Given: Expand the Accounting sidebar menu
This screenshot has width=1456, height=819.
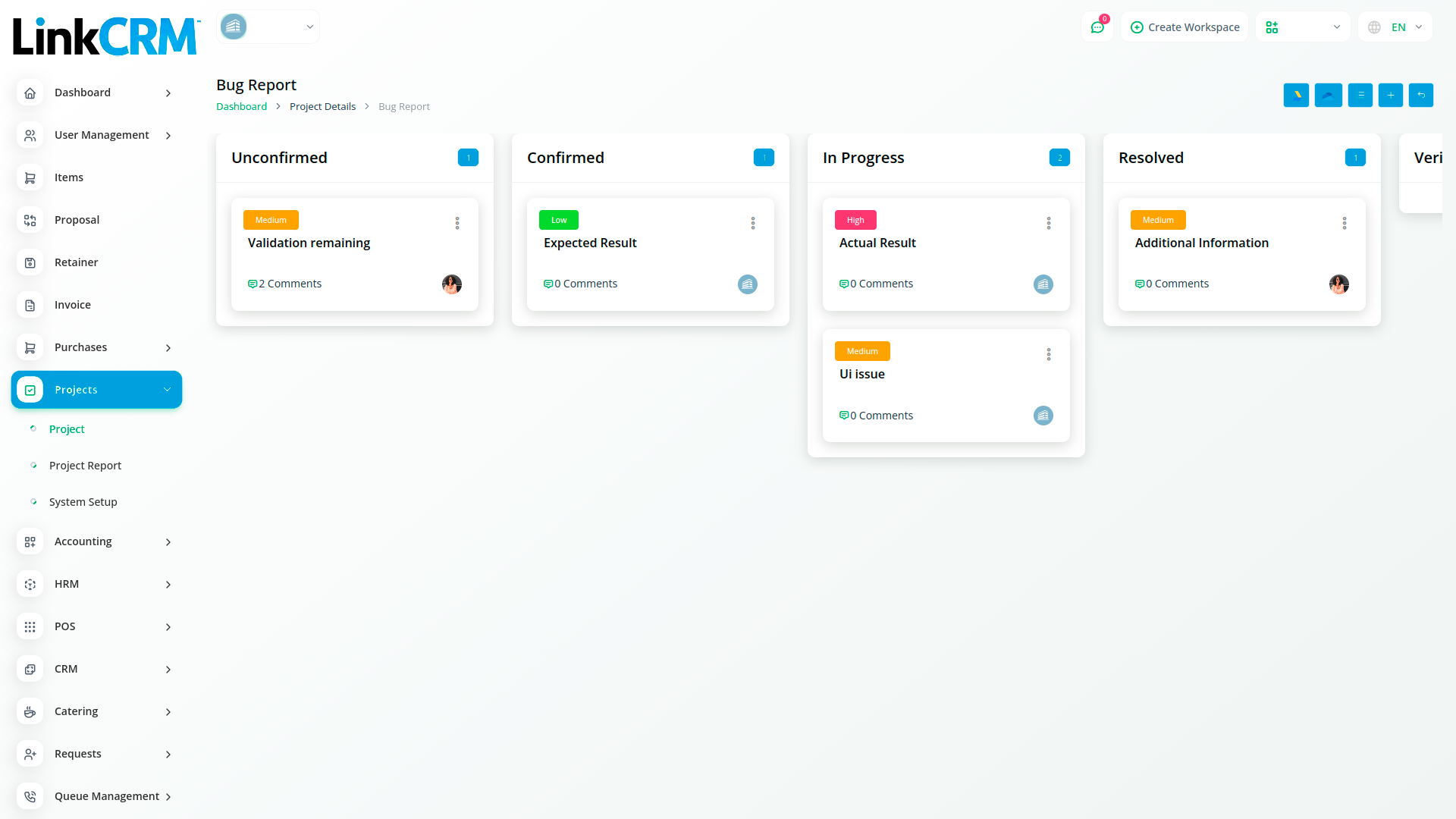Looking at the screenshot, I should pyautogui.click(x=96, y=541).
